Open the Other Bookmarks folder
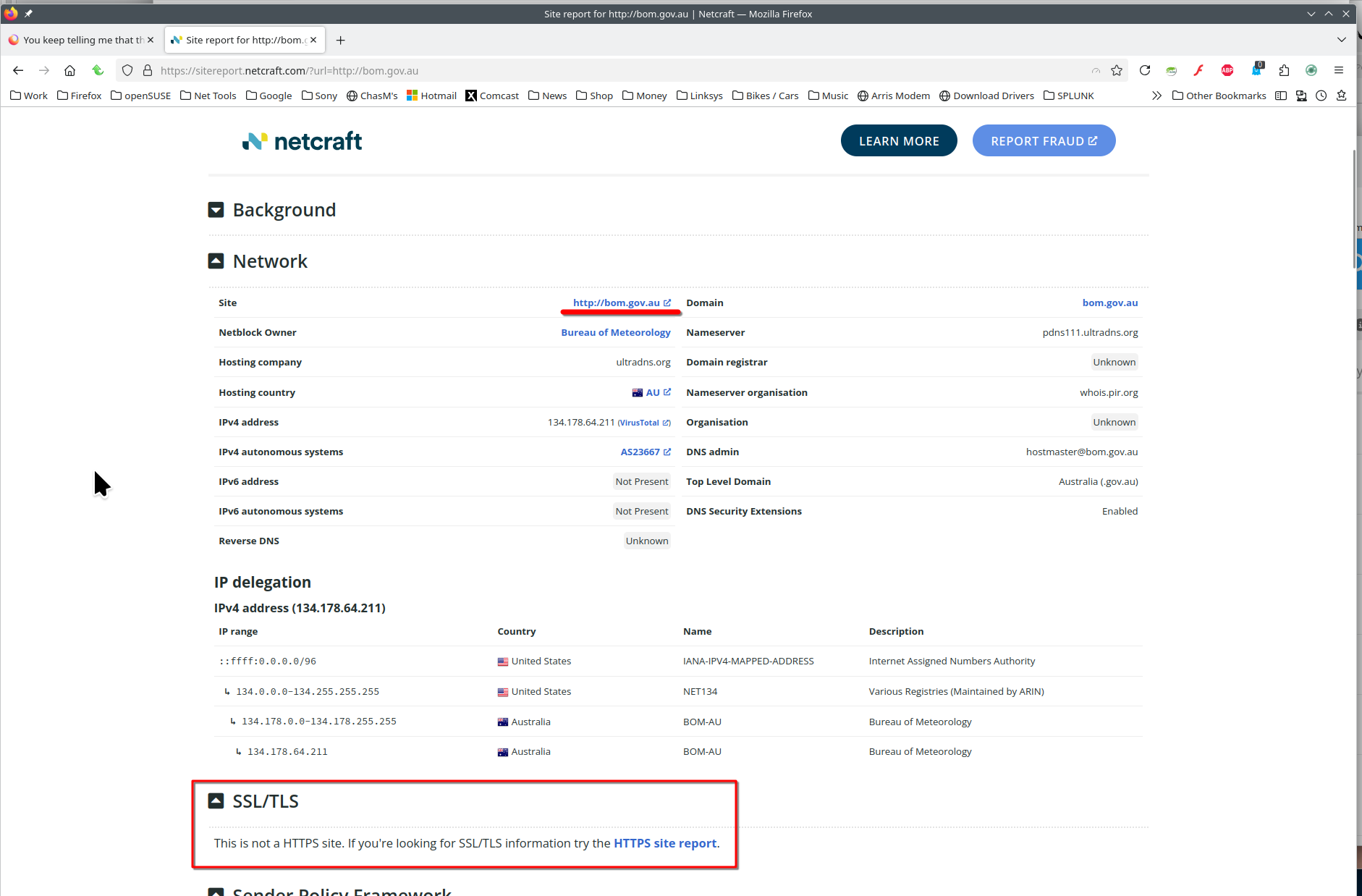The image size is (1362, 896). [x=1219, y=96]
